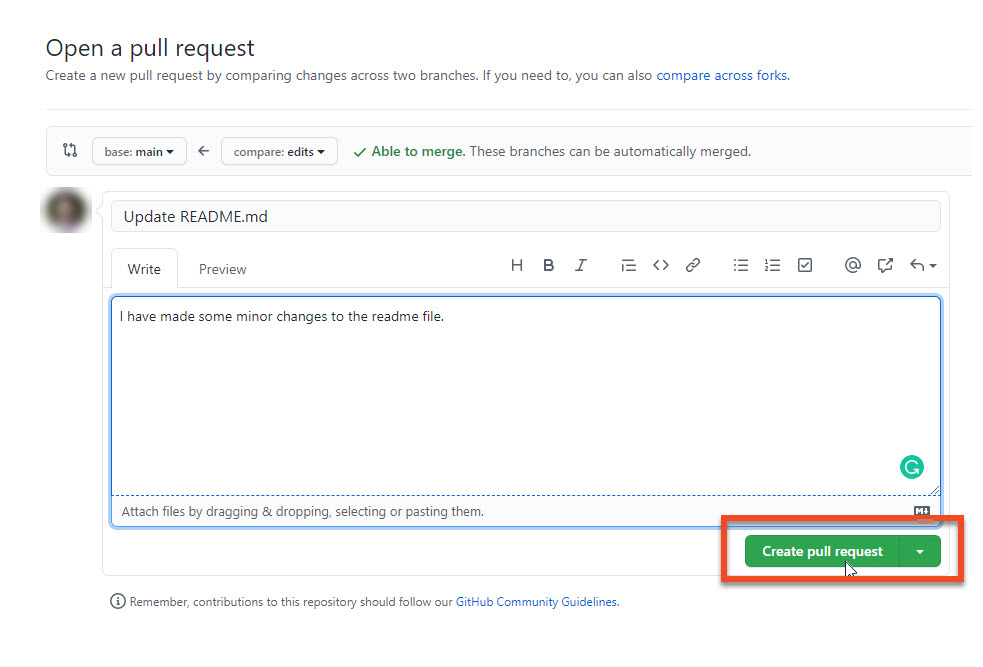Insert a task list checkbox
Viewport: 983px width, 667px height.
[x=805, y=265]
